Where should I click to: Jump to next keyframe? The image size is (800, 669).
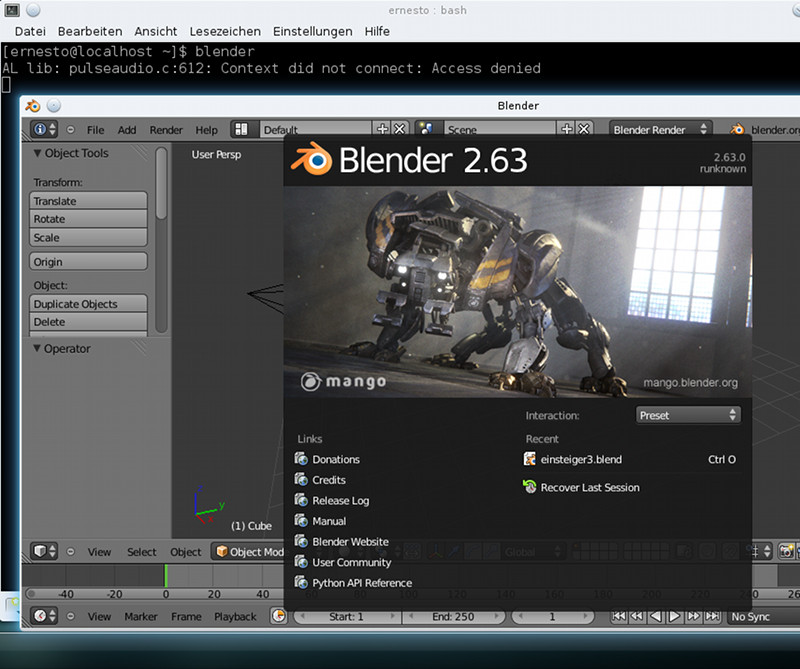pos(693,616)
